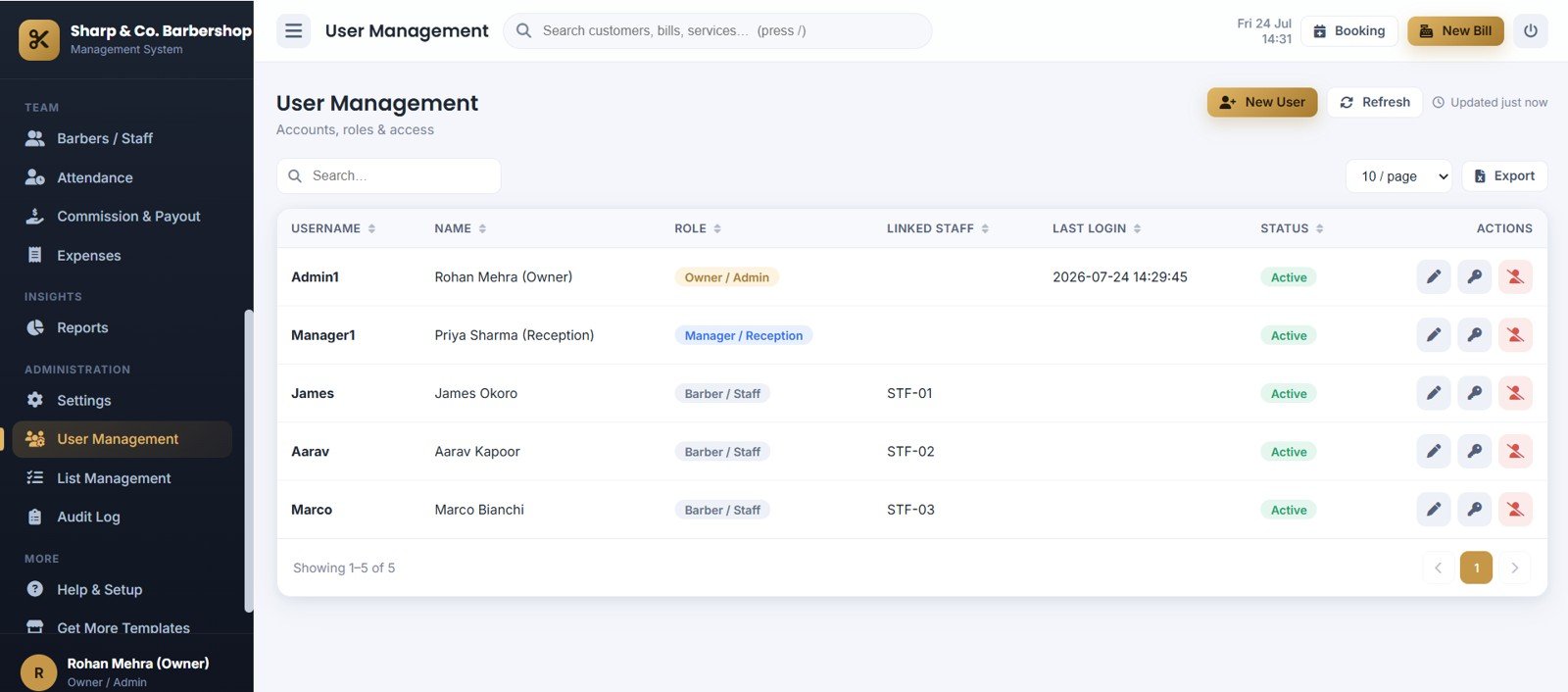
Task: Deactivate Manager1 with the red user icon
Action: (x=1515, y=335)
